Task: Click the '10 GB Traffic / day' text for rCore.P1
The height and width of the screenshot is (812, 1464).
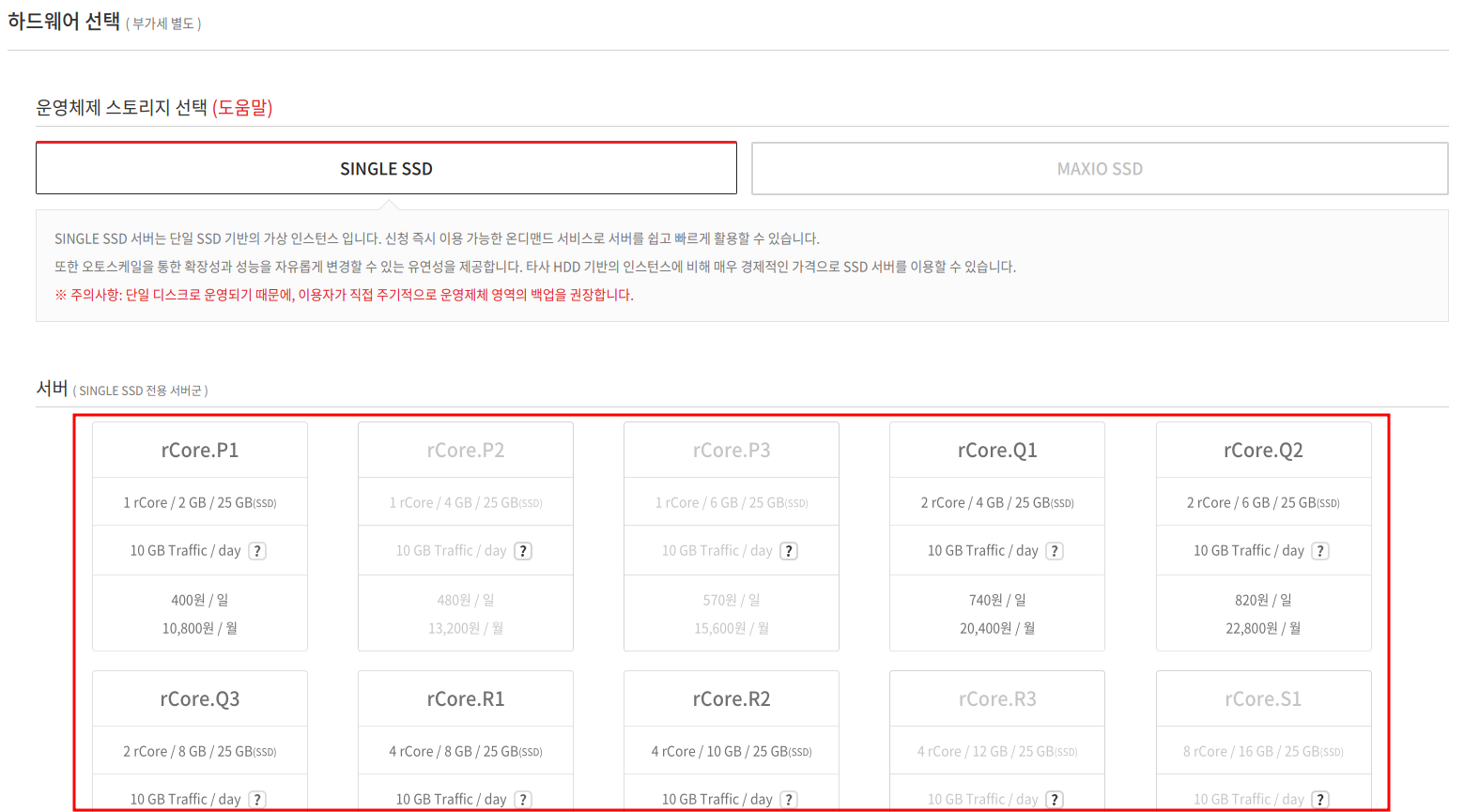Action: 186,551
